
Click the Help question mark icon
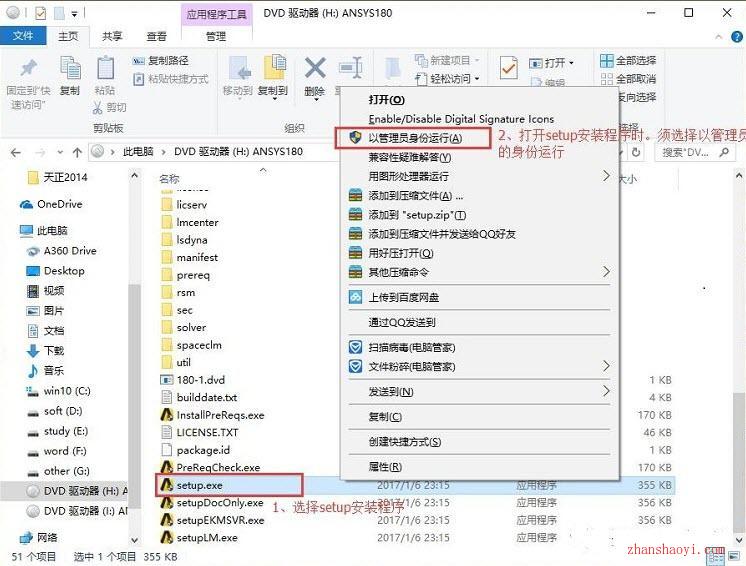tap(736, 37)
